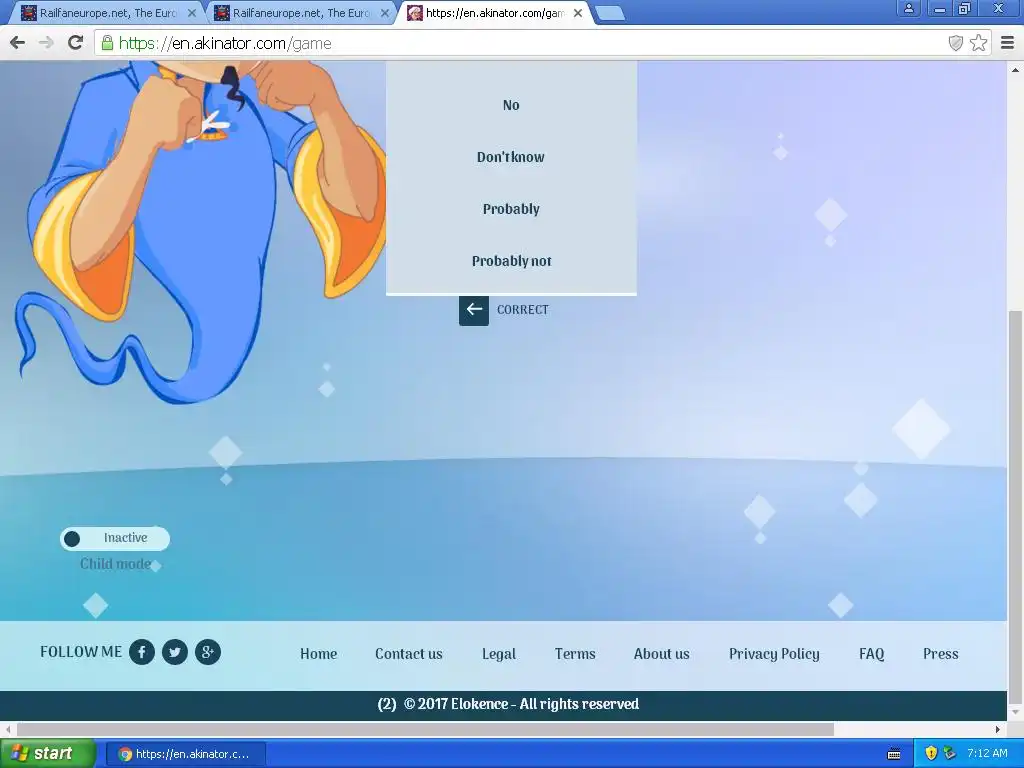Open Akinator's Twitter page icon

click(x=174, y=652)
